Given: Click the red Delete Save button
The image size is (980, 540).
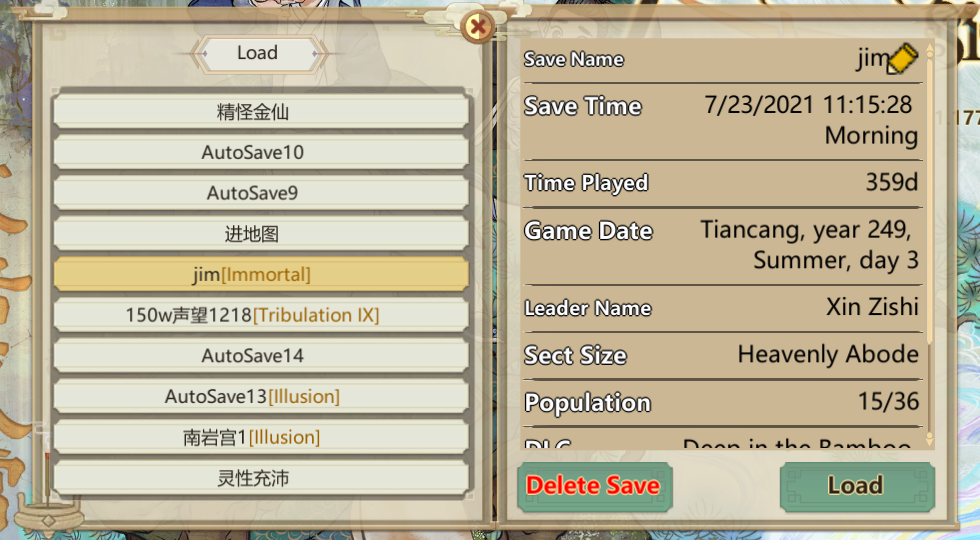Looking at the screenshot, I should pyautogui.click(x=594, y=486).
